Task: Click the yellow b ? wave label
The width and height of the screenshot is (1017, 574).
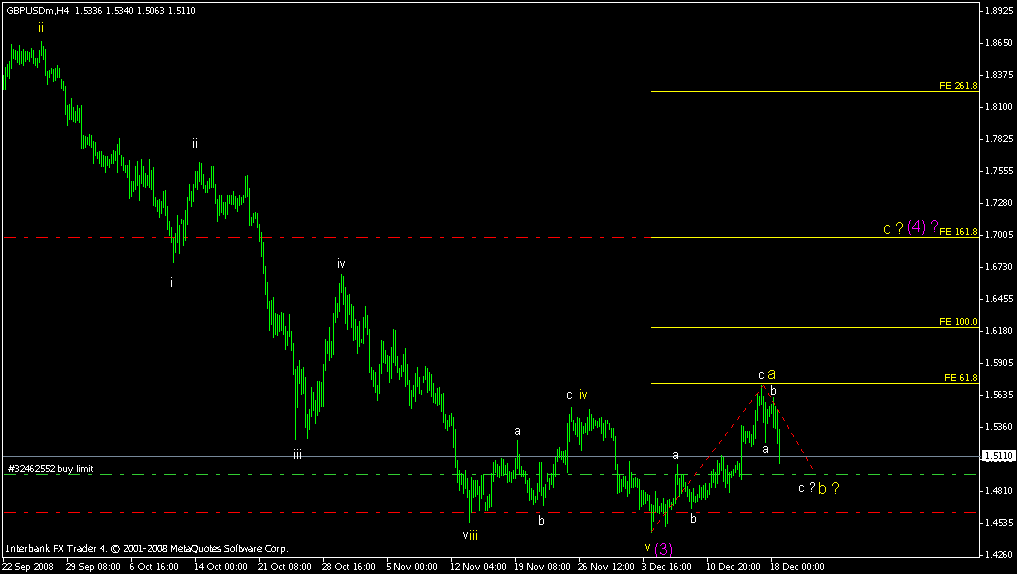Action: (x=828, y=488)
